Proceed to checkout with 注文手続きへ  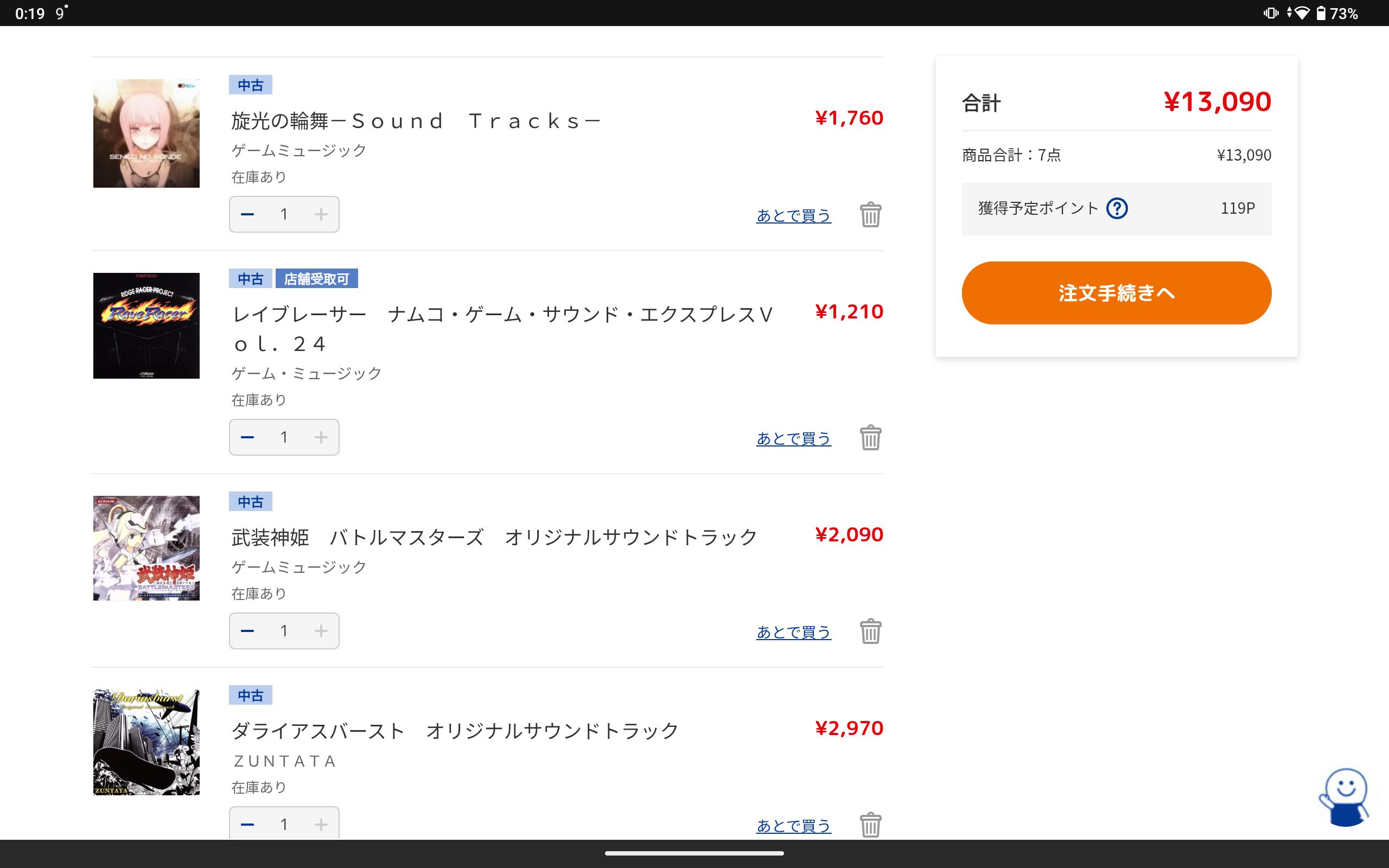1117,293
